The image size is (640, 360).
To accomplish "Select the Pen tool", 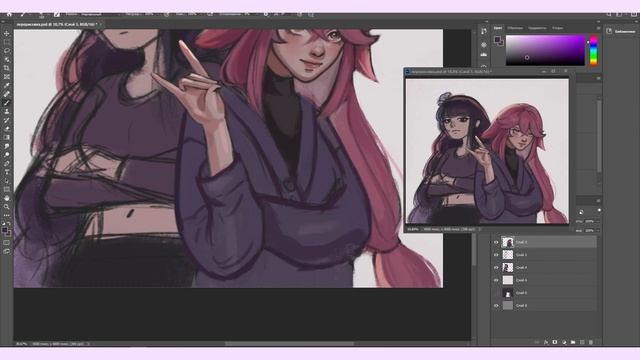I will 7,163.
